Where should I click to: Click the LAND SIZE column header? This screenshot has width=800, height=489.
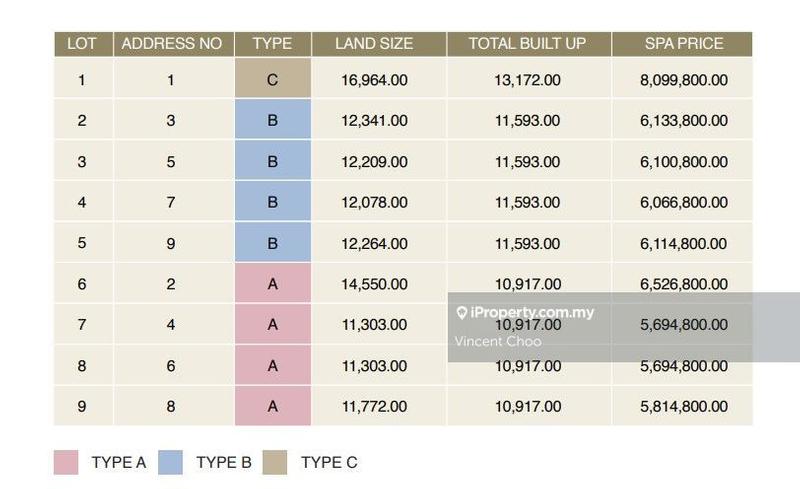(x=374, y=44)
